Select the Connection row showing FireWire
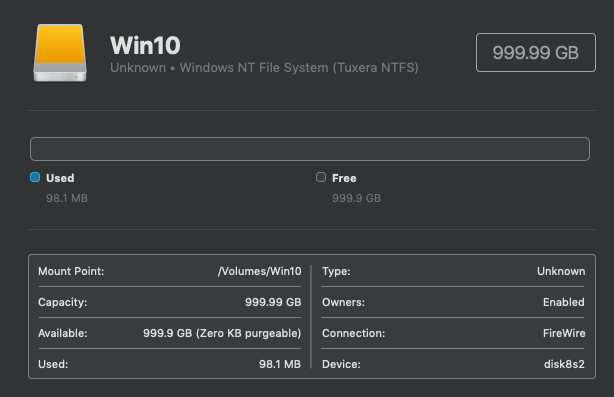The height and width of the screenshot is (397, 614). (x=453, y=333)
